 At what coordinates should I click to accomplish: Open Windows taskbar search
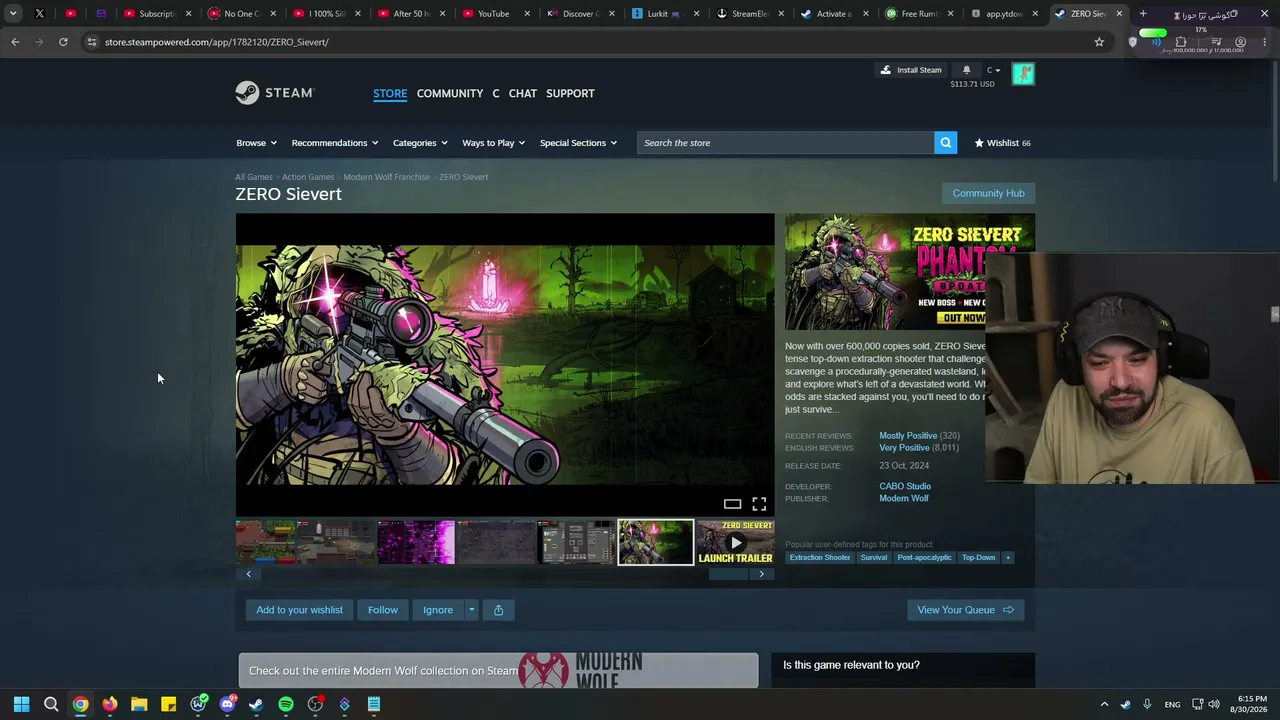click(51, 704)
